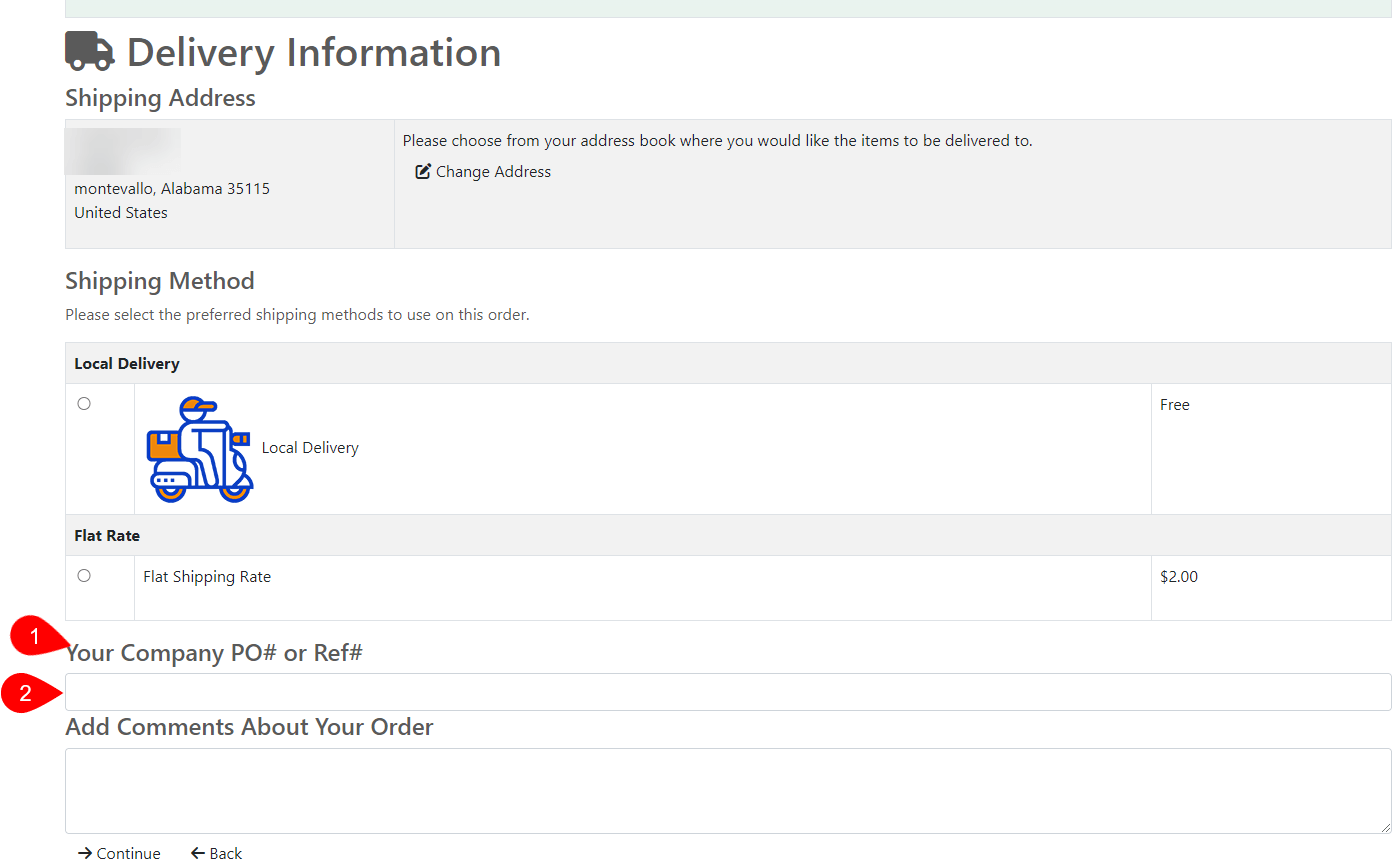Image resolution: width=1397 pixels, height=866 pixels.
Task: Click the Local Delivery option label text
Action: pyautogui.click(x=310, y=448)
